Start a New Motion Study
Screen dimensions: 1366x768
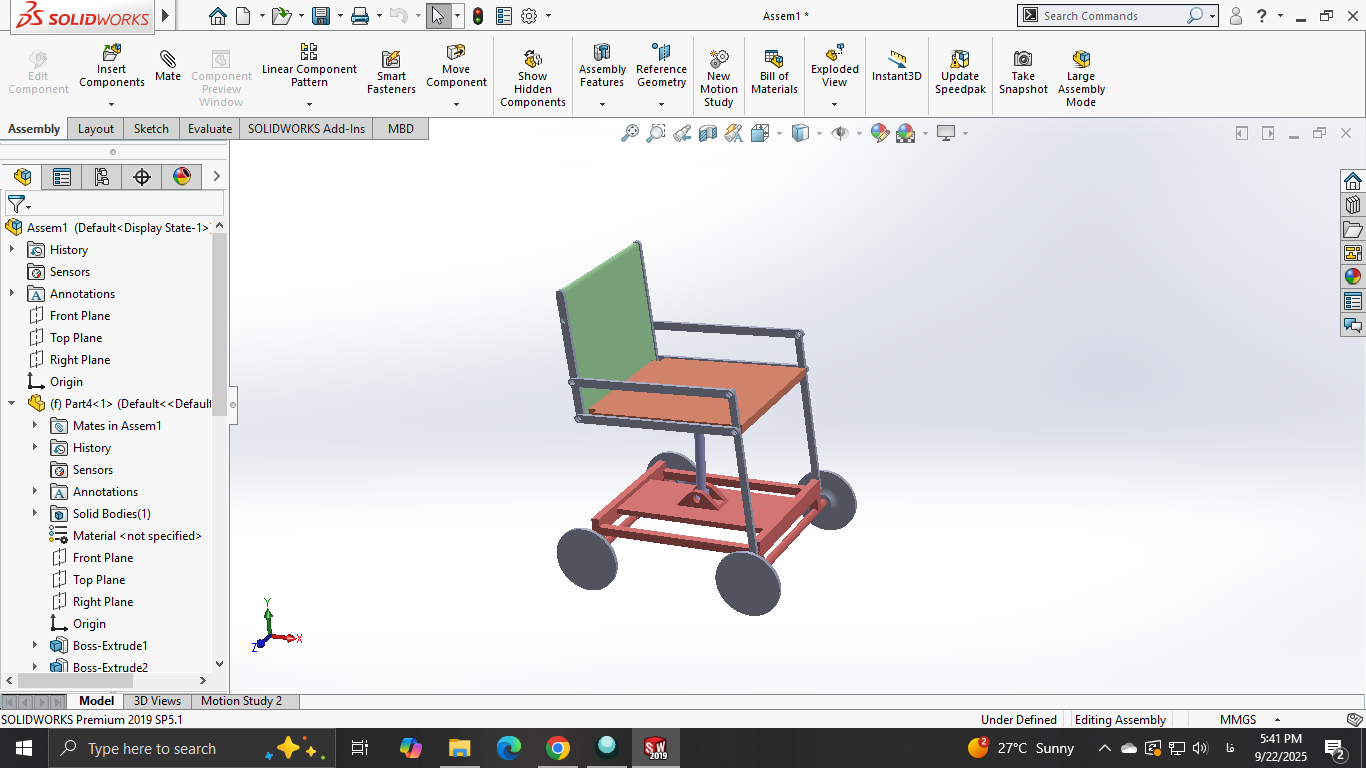click(x=719, y=78)
